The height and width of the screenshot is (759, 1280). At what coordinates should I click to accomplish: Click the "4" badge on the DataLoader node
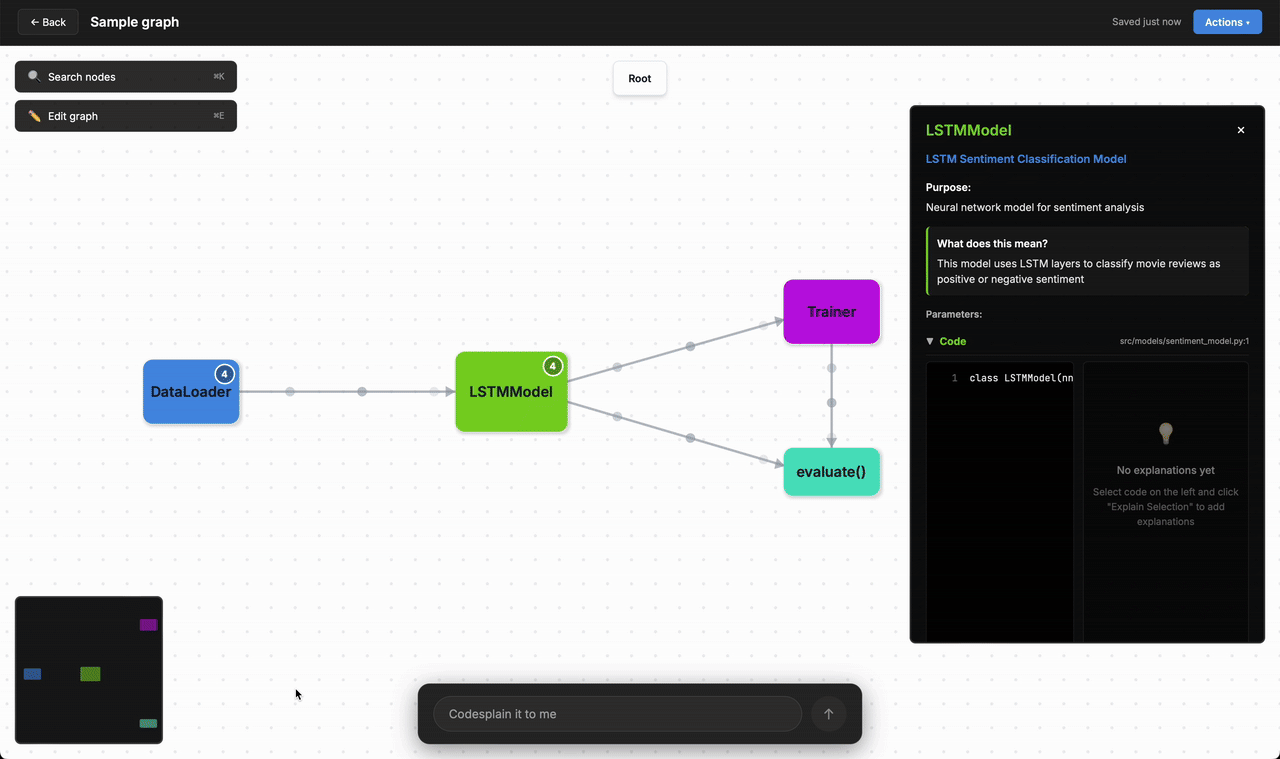click(224, 373)
